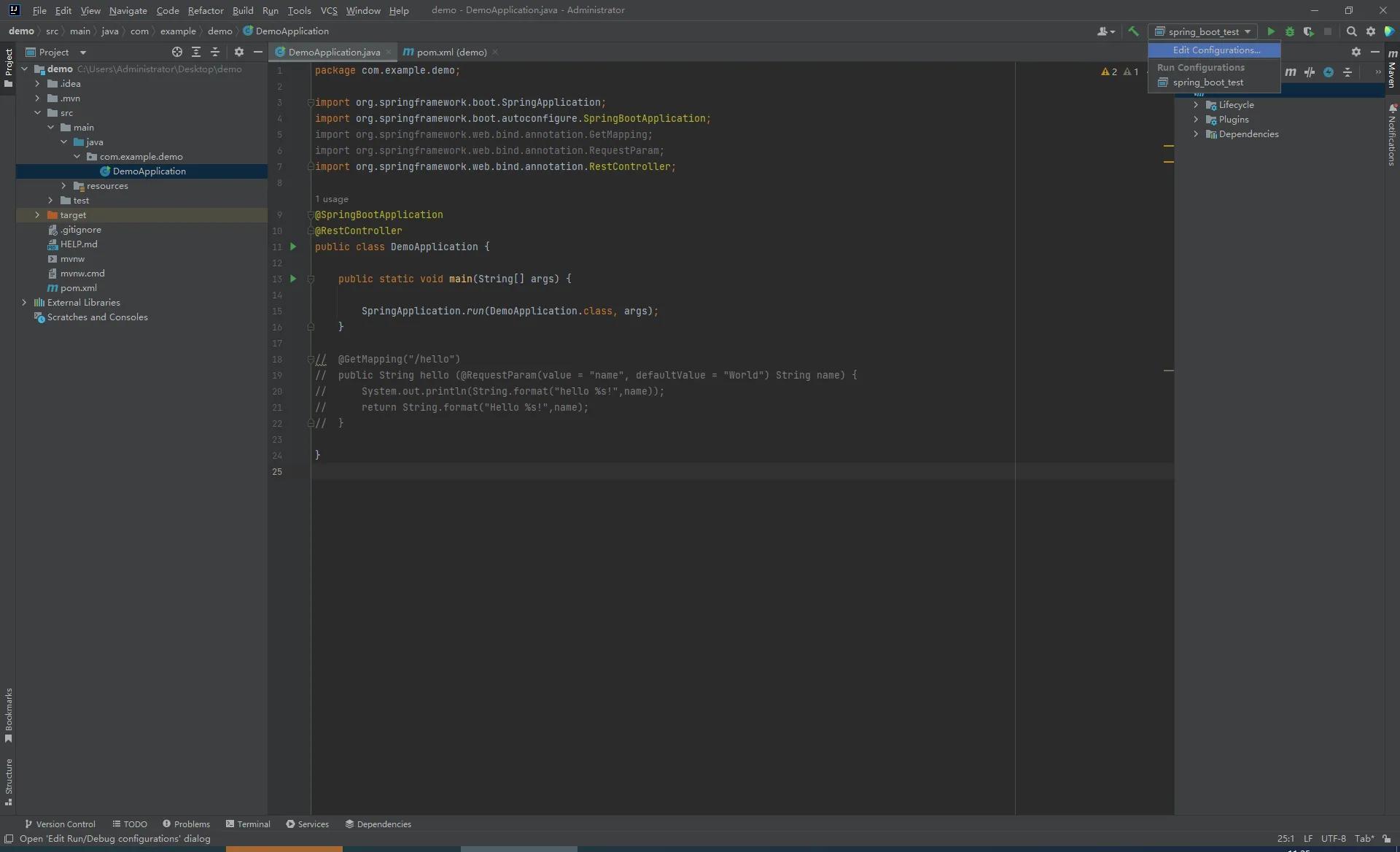The image size is (1400, 852).
Task: Toggle Maven Offline Mode icon
Action: tap(1310, 72)
